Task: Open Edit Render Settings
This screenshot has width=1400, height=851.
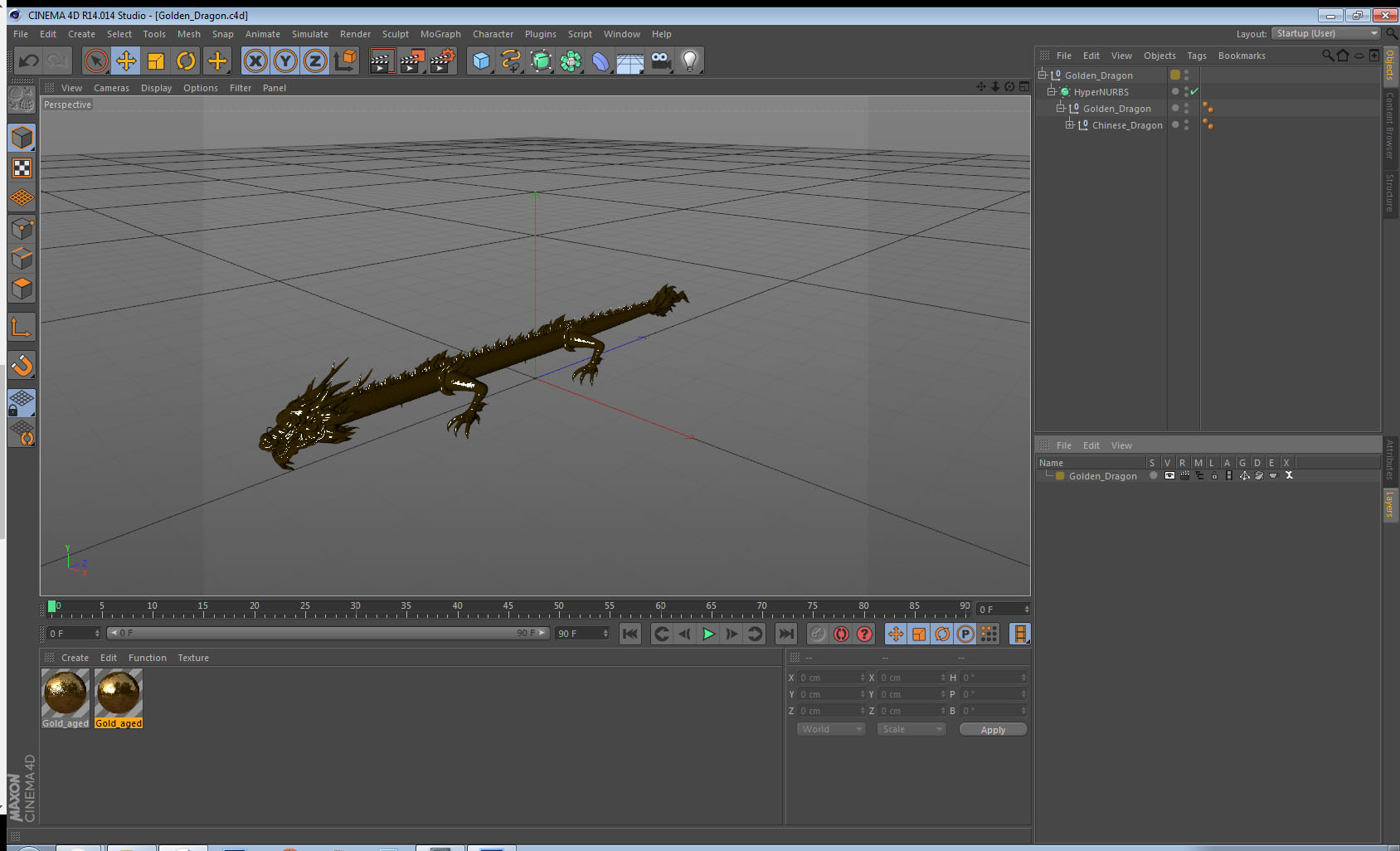Action: point(443,61)
